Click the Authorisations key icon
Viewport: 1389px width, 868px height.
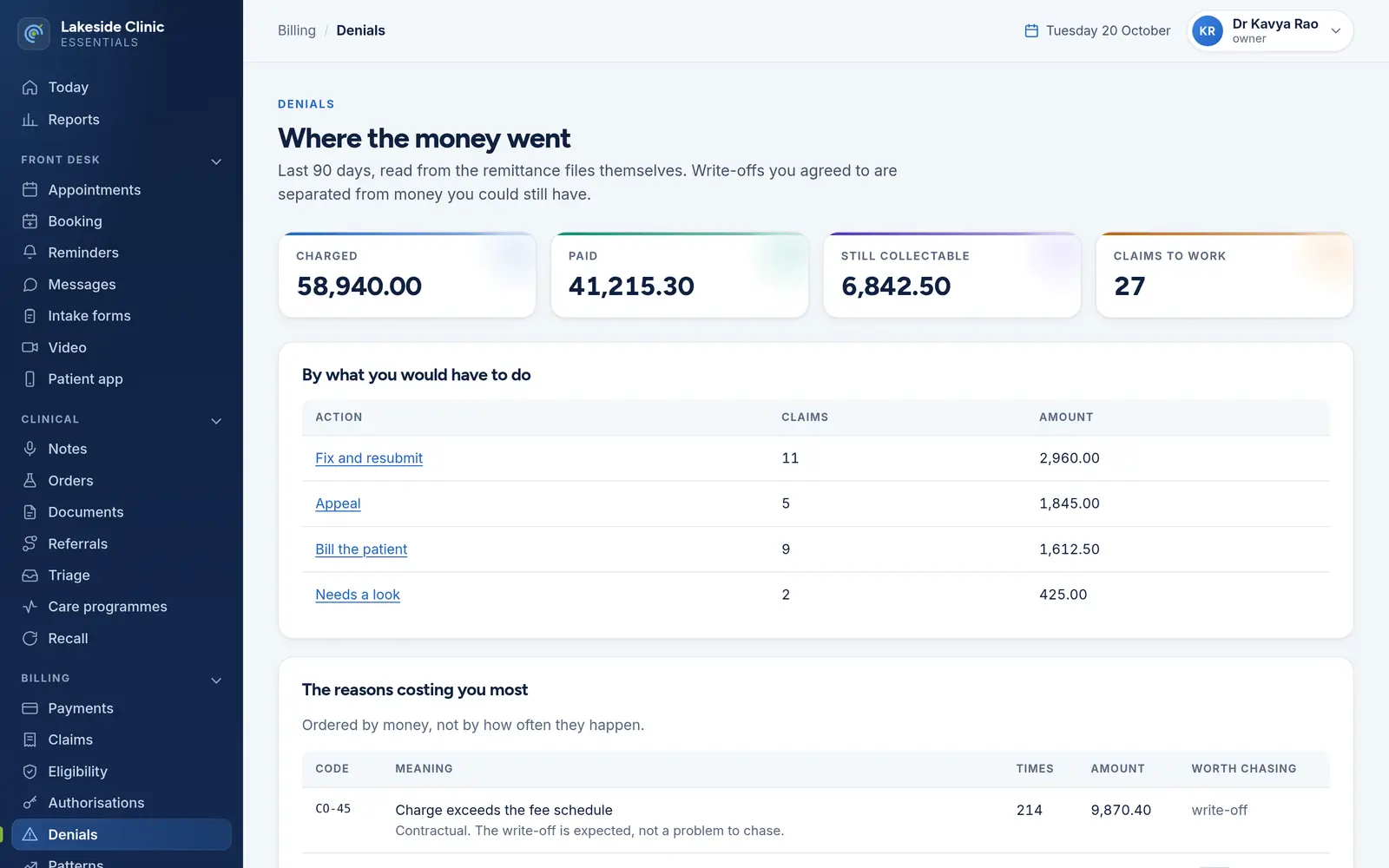coord(30,803)
